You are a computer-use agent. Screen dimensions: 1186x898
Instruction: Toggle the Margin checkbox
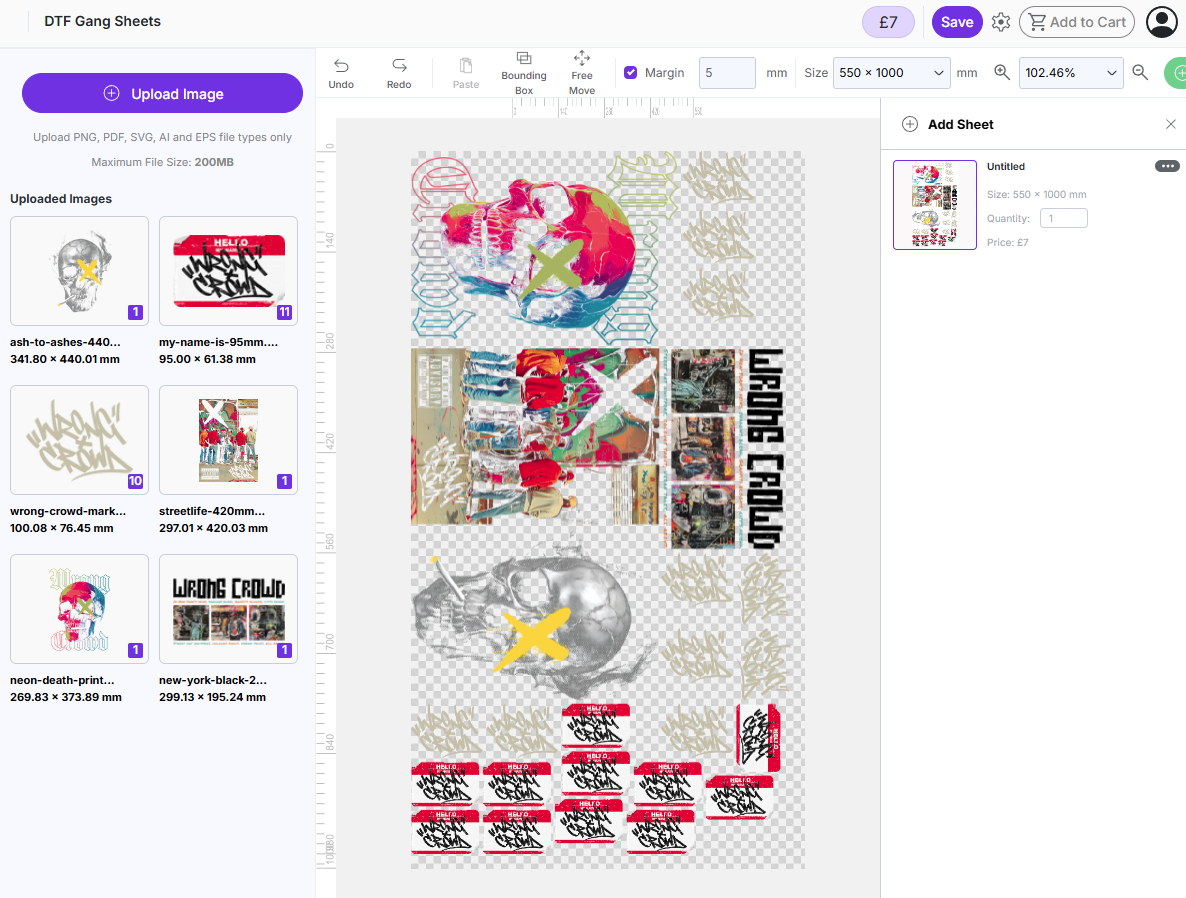(x=630, y=72)
